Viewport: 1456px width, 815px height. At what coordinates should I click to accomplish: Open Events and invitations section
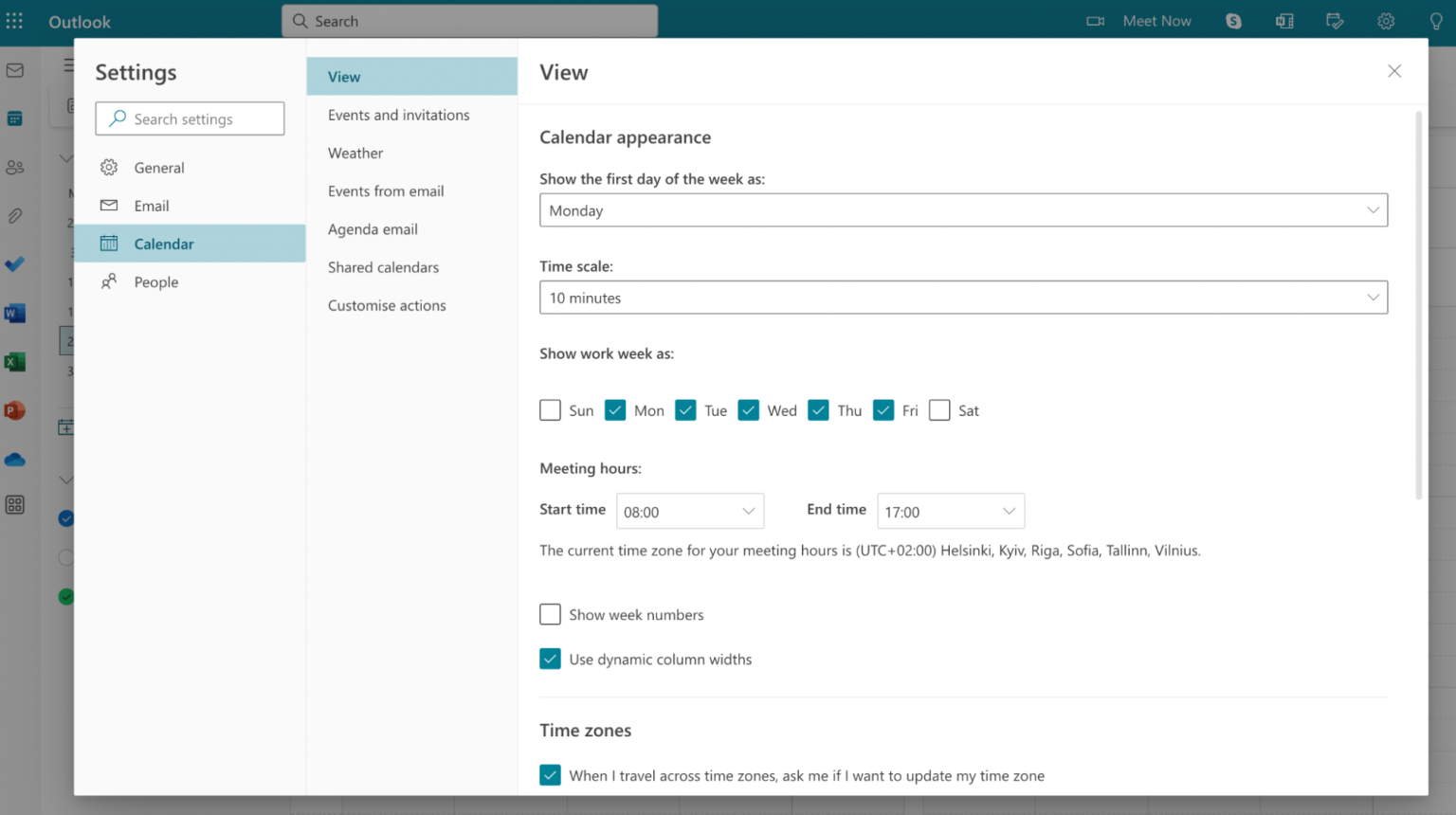point(412,115)
